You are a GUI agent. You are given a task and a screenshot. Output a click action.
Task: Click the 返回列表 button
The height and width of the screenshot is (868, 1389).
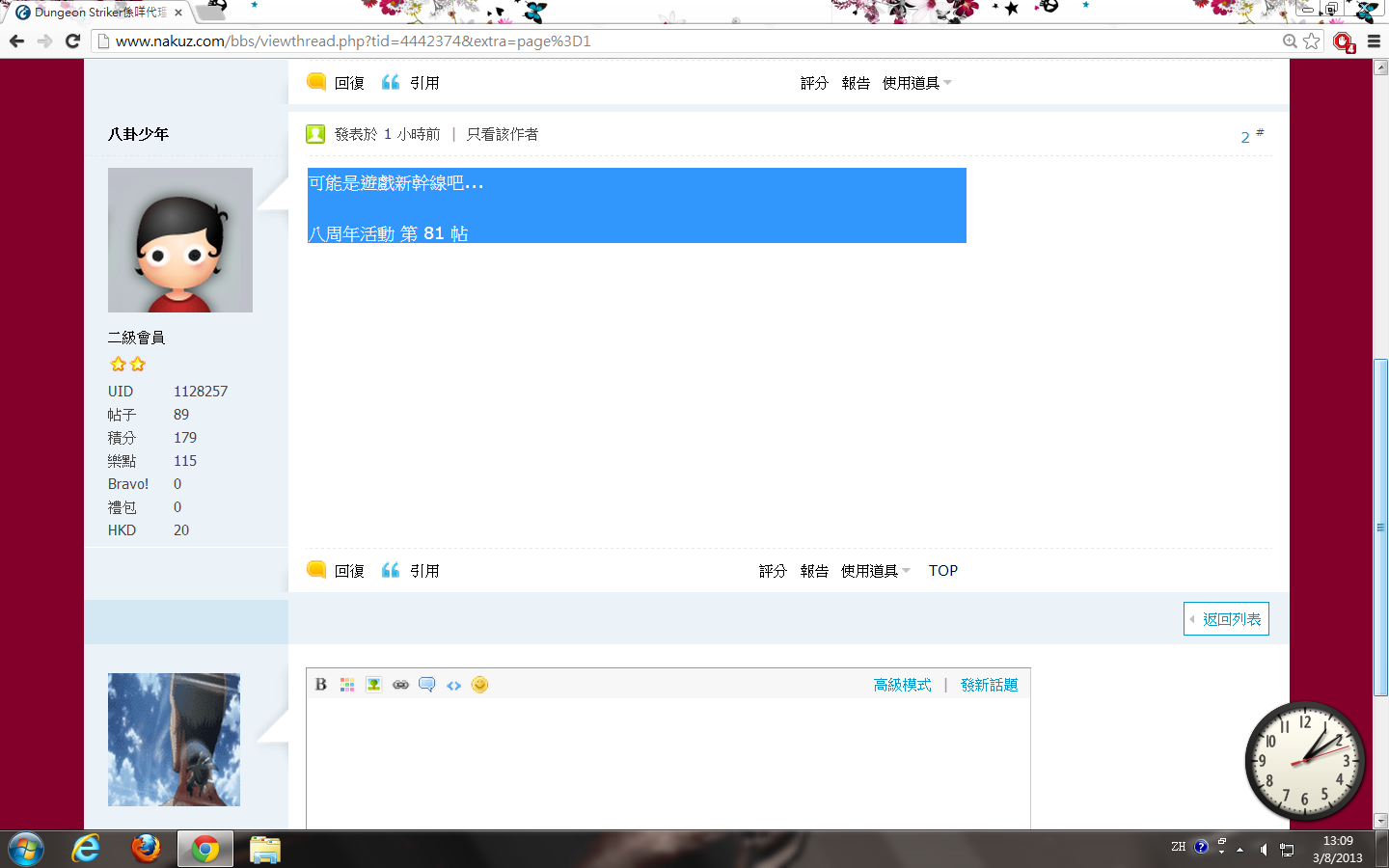(x=1226, y=619)
